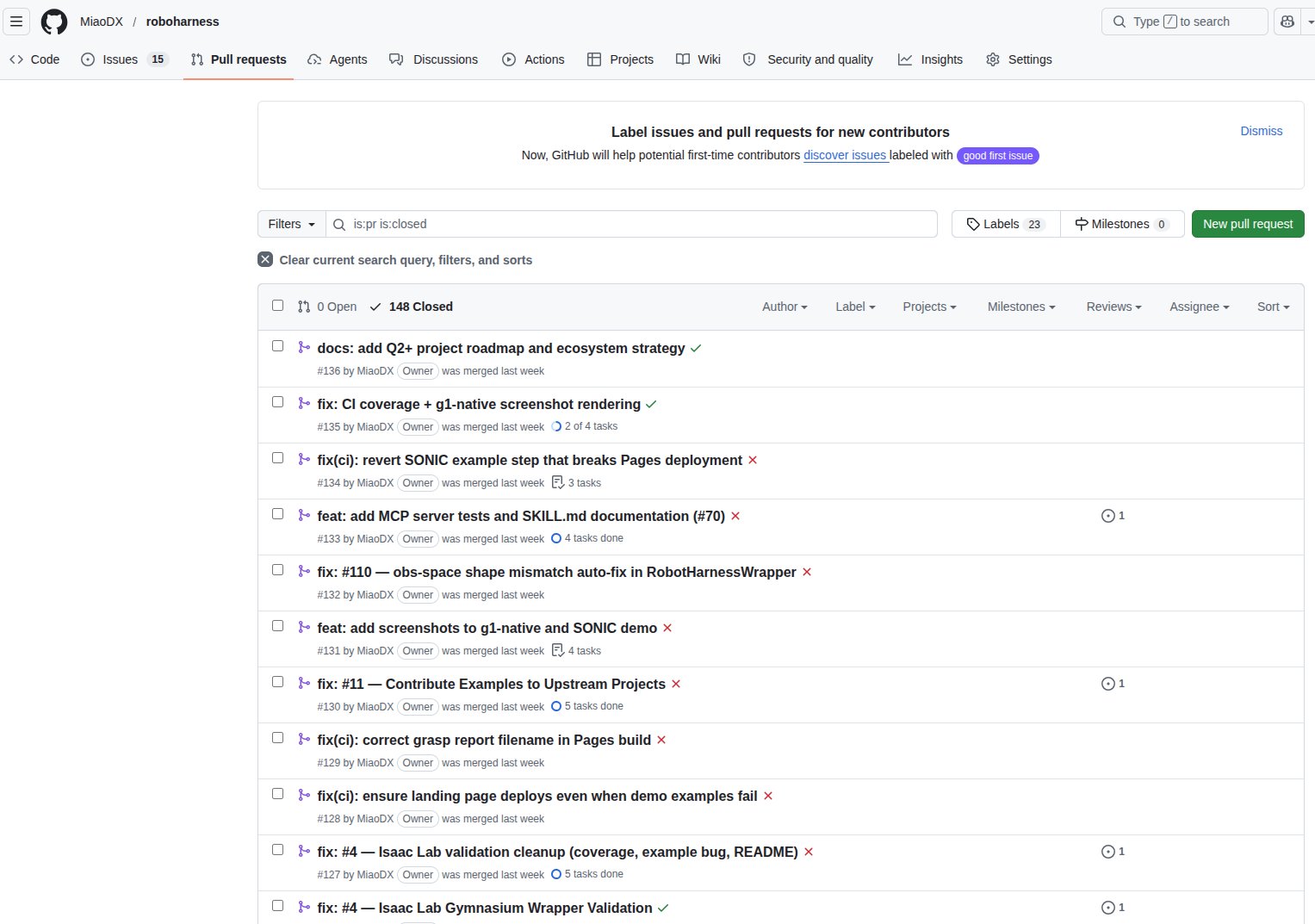The height and width of the screenshot is (924, 1315).
Task: Open linked issue icon on PR #130
Action: coord(1113,684)
